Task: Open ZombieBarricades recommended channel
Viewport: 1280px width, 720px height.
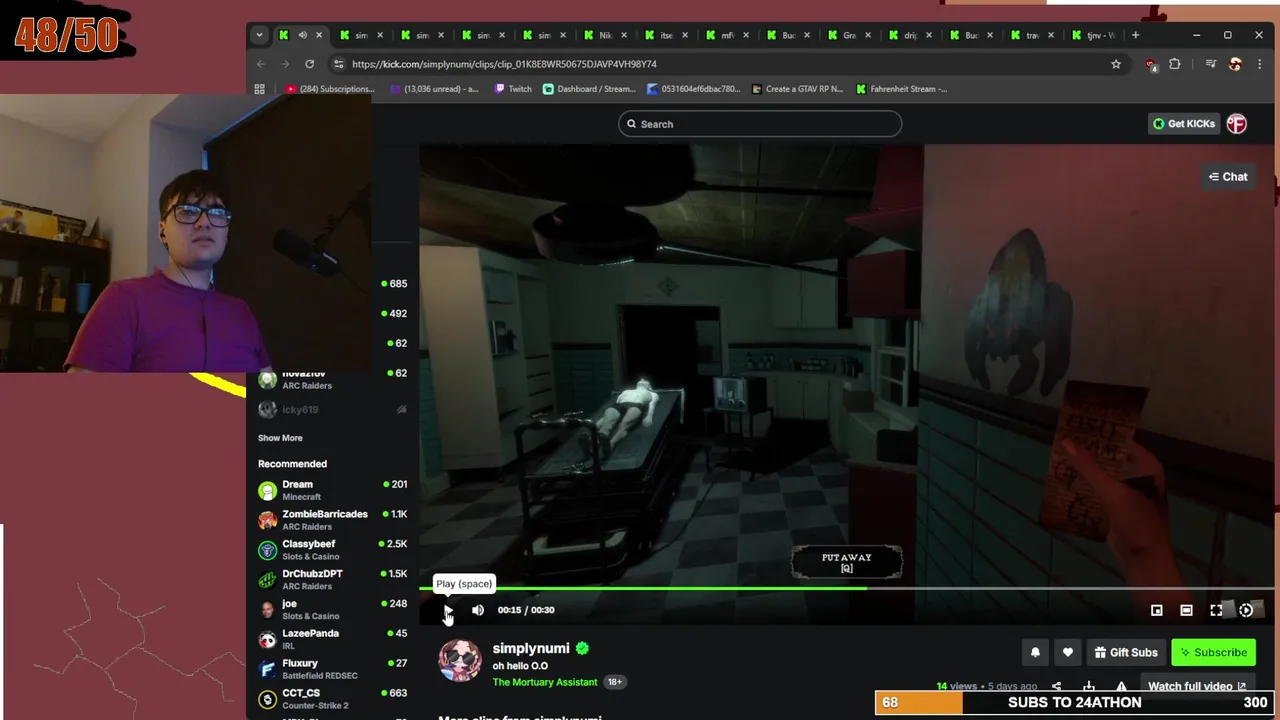Action: [x=333, y=520]
